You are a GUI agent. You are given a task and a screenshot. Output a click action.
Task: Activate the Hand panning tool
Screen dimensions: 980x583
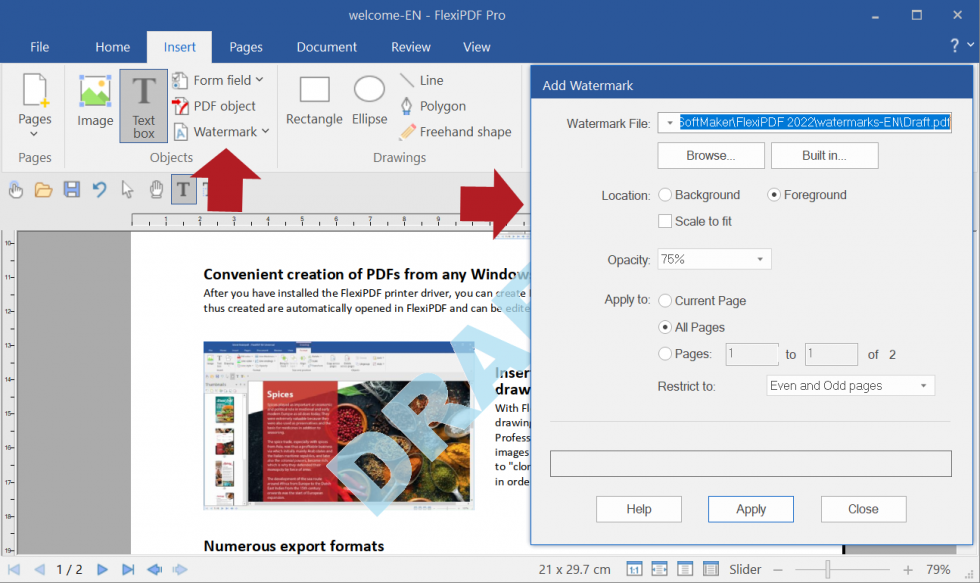pos(156,189)
